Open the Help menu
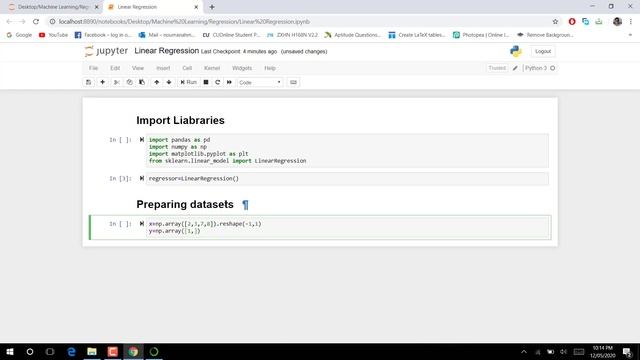 pyautogui.click(x=270, y=68)
